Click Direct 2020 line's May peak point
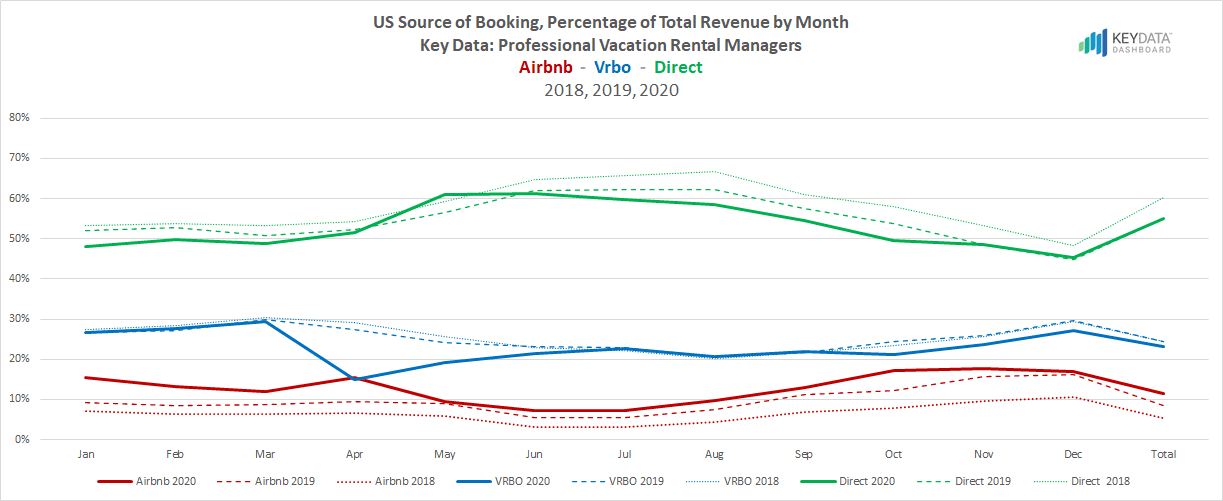Viewport: 1223px width, 501px height. pos(444,194)
